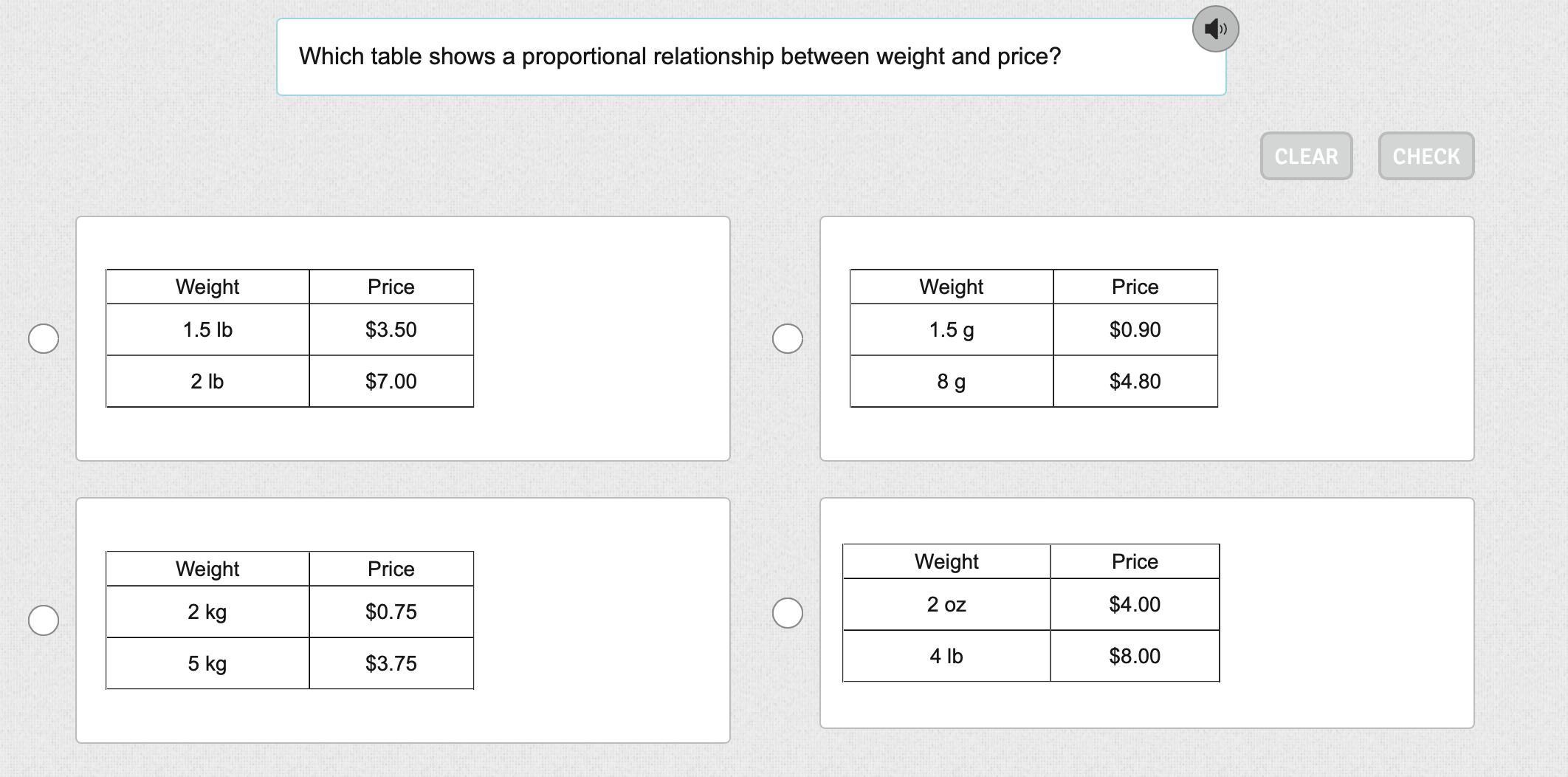The height and width of the screenshot is (777, 1568).
Task: Select the 2 oz weight cell
Action: point(946,604)
